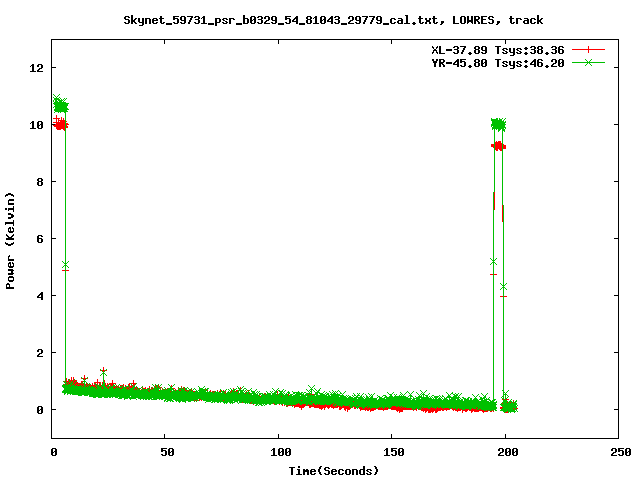Click the green YR legend line sample

[x=588, y=63]
